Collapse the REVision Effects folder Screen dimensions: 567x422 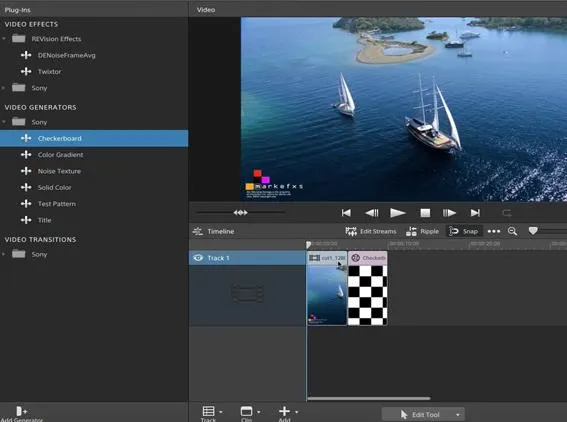[4, 38]
